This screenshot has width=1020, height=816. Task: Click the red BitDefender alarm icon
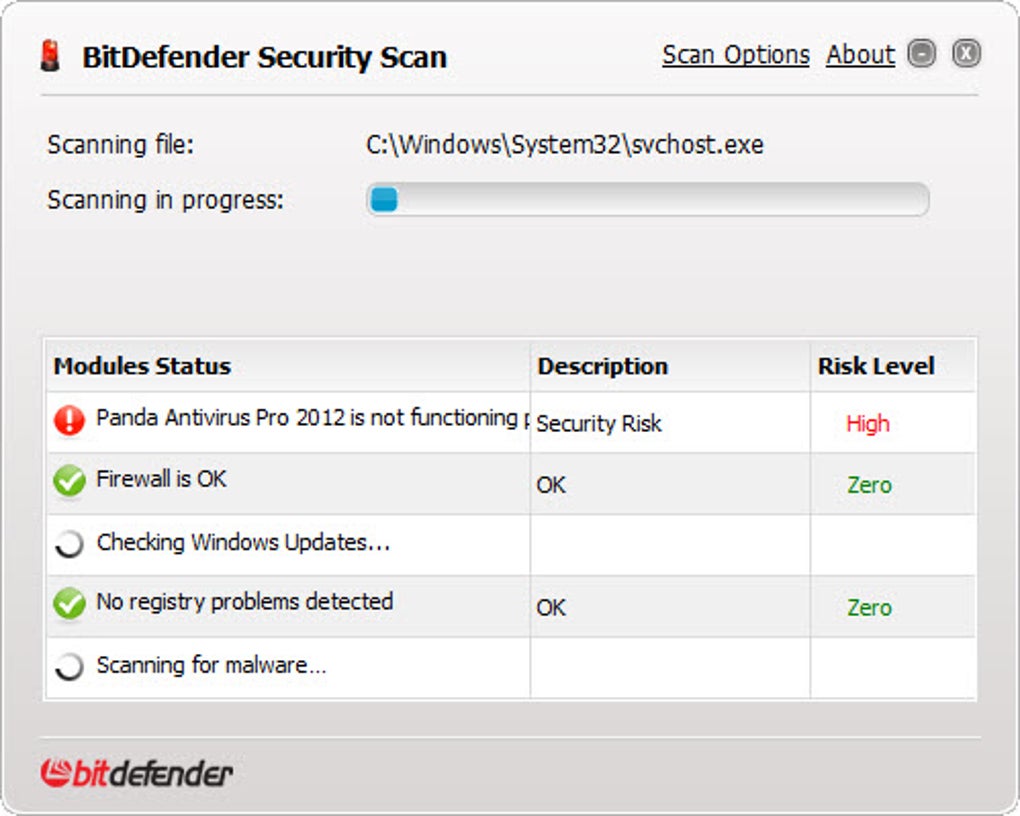point(49,54)
